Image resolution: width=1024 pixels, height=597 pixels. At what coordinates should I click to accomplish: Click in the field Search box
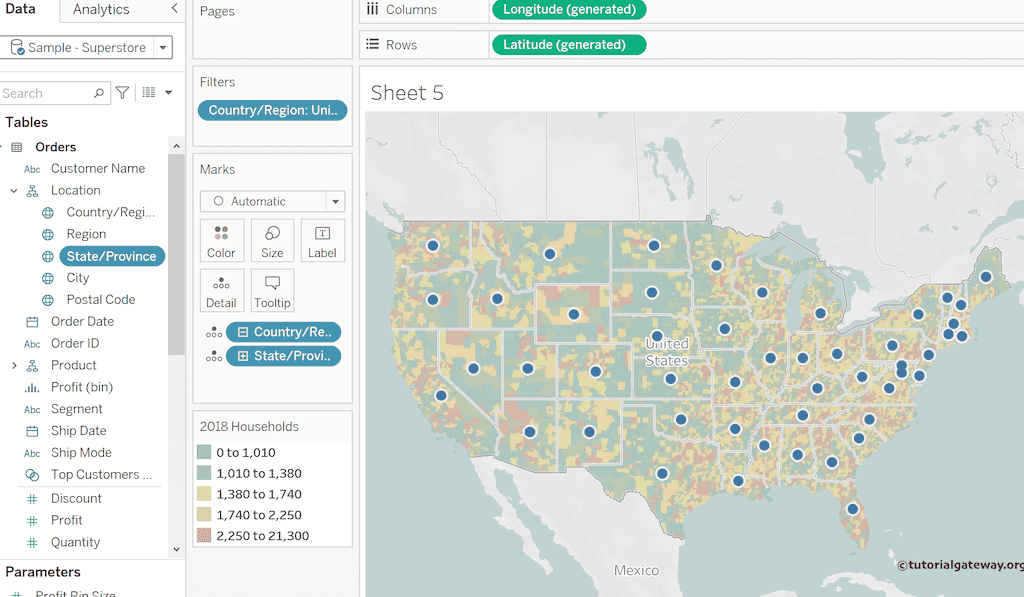click(46, 93)
